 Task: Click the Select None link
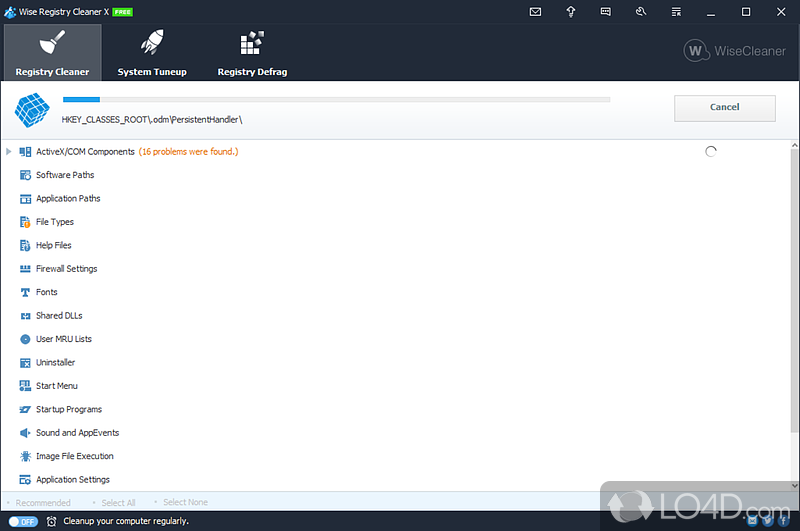[x=185, y=502]
